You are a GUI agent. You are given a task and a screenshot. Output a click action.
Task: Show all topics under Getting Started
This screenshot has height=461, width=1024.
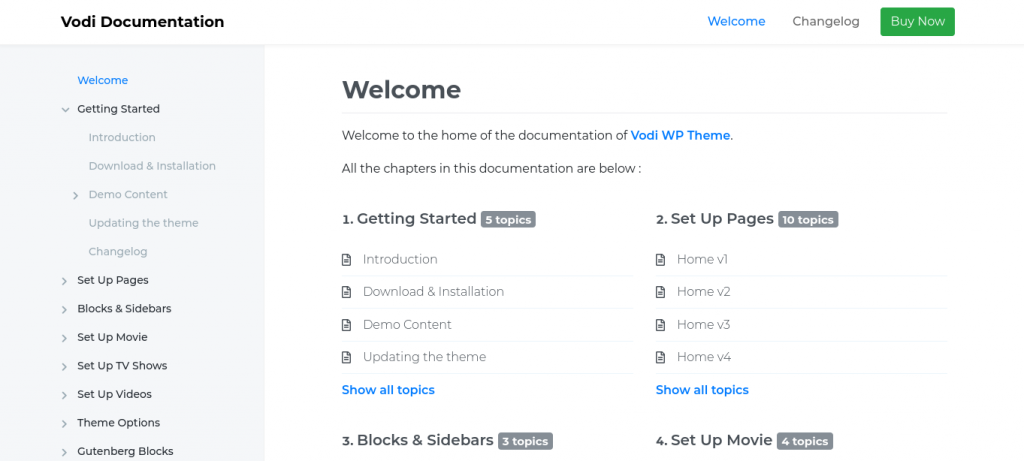point(388,390)
